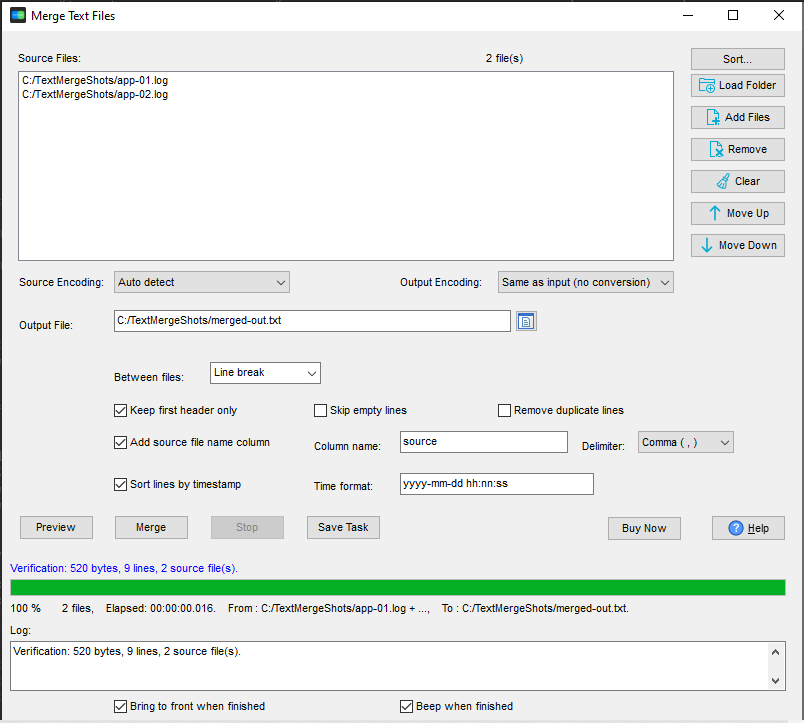Click the log scroll up arrow

pos(775,652)
